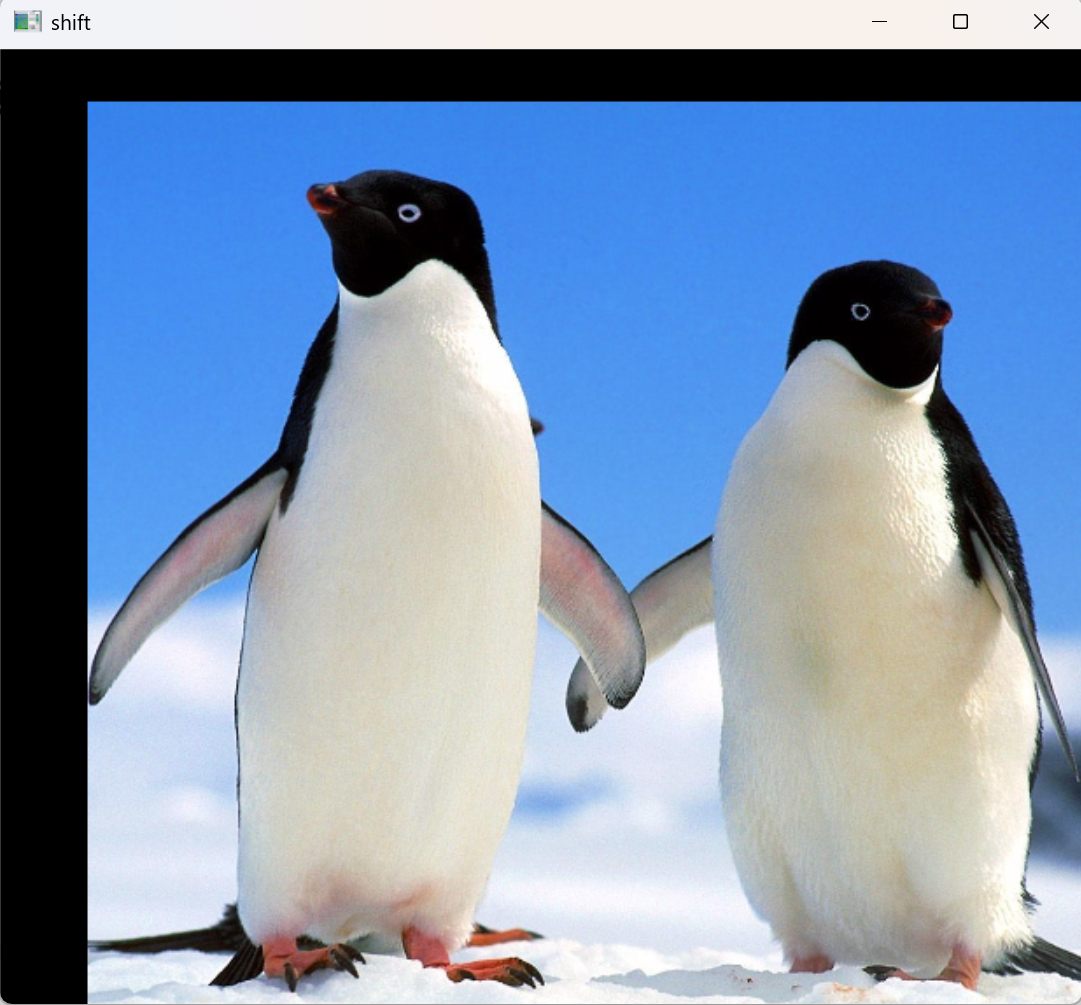Maximize the shift window
This screenshot has height=1005, width=1081.
click(x=960, y=22)
